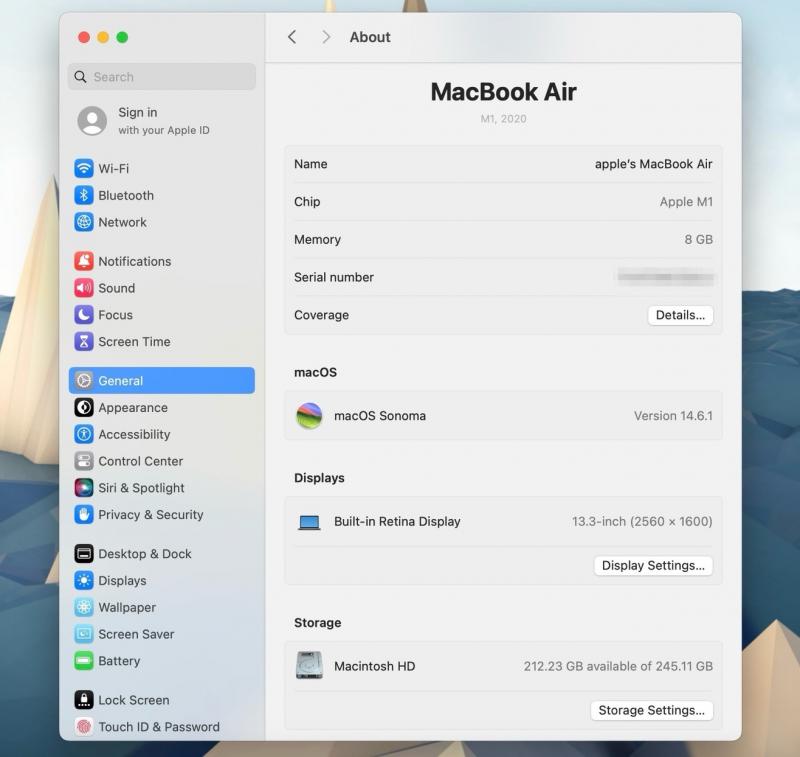Screen dimensions: 800x757
Task: Click 212.23 GB available of 245.11 GB
Action: point(618,666)
